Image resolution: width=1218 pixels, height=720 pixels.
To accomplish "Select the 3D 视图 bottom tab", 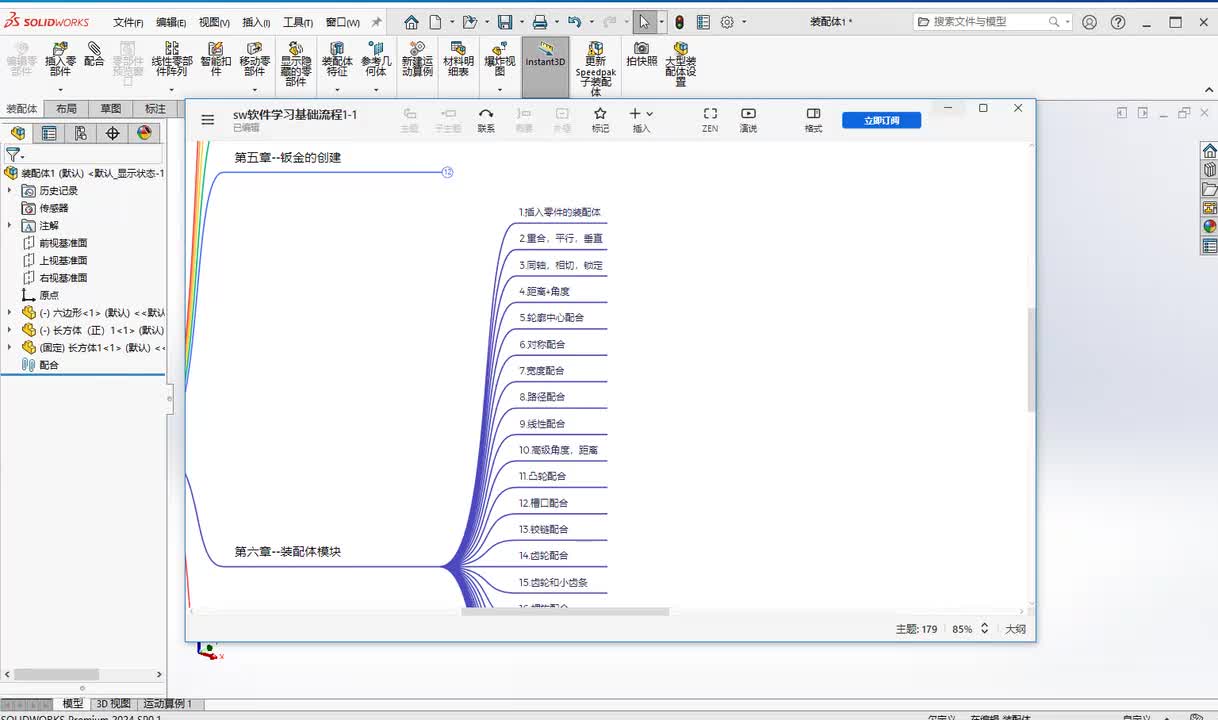I will click(113, 704).
